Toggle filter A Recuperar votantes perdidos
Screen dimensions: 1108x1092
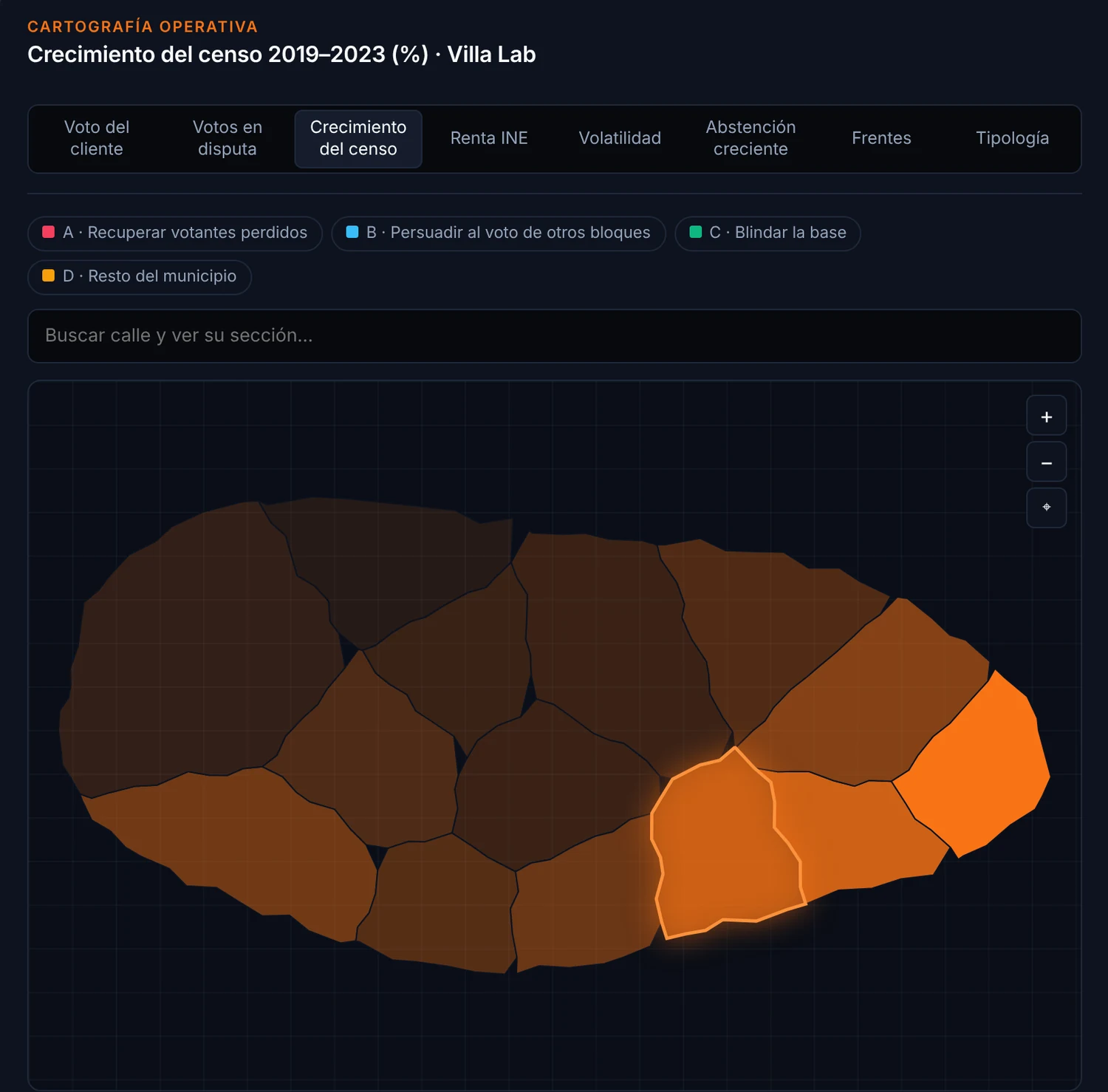[x=175, y=233]
